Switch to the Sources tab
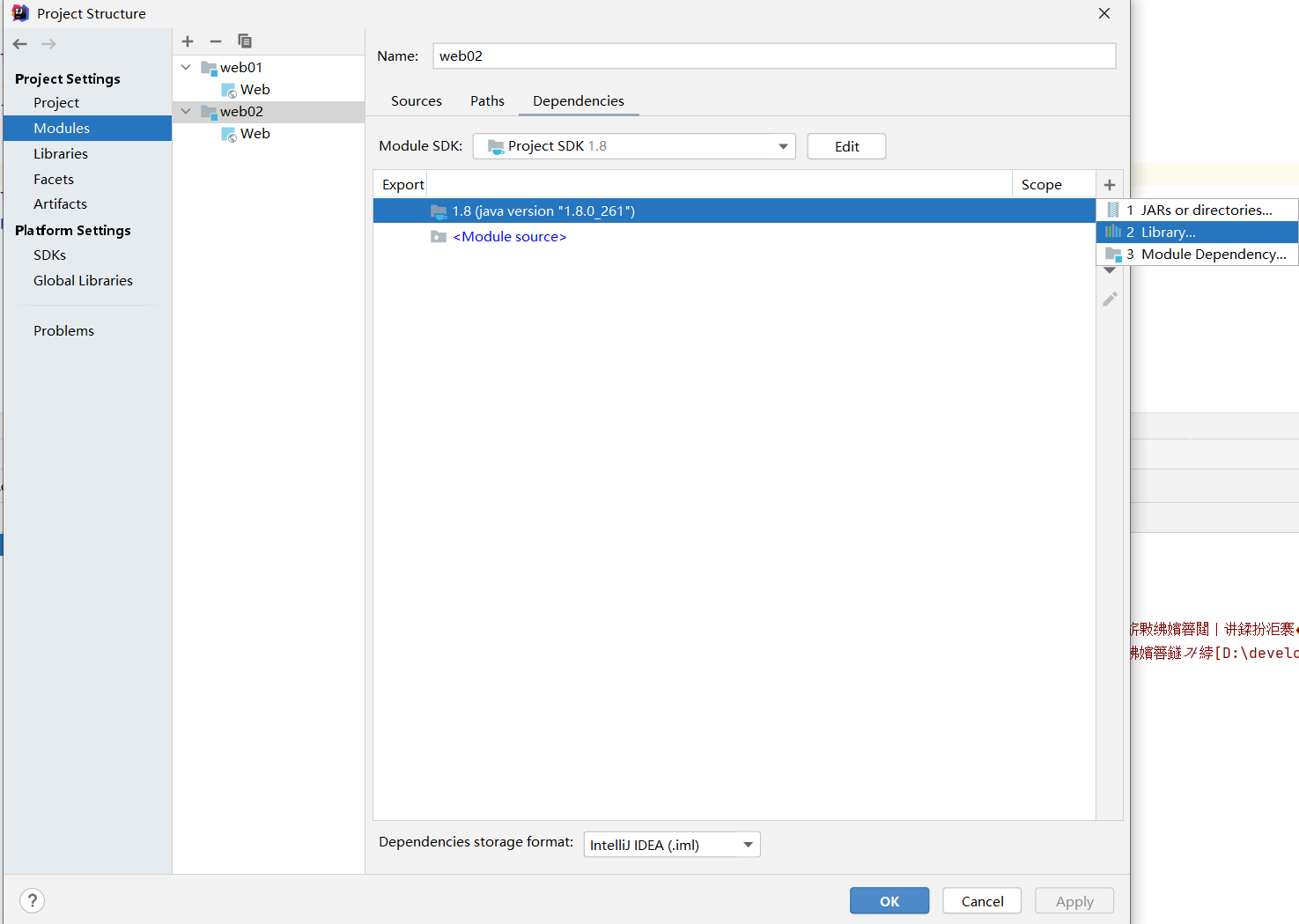 417,101
